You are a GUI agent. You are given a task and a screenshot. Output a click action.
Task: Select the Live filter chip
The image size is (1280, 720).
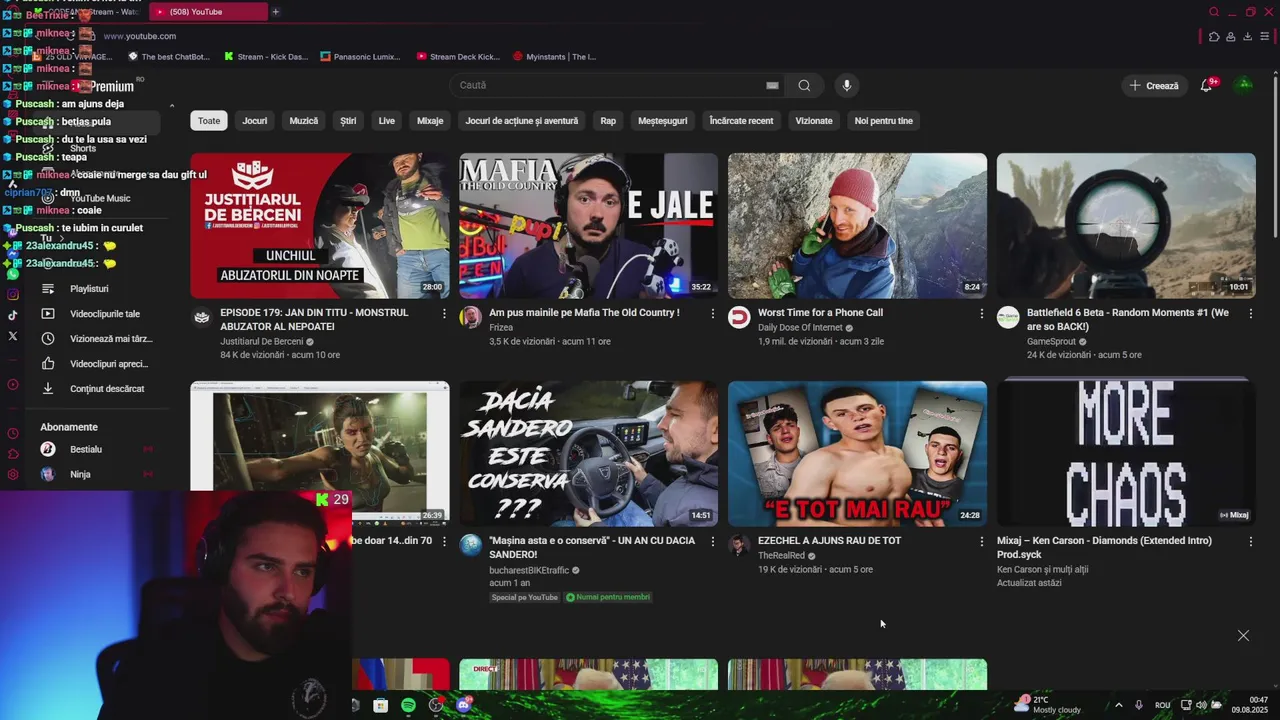[387, 121]
